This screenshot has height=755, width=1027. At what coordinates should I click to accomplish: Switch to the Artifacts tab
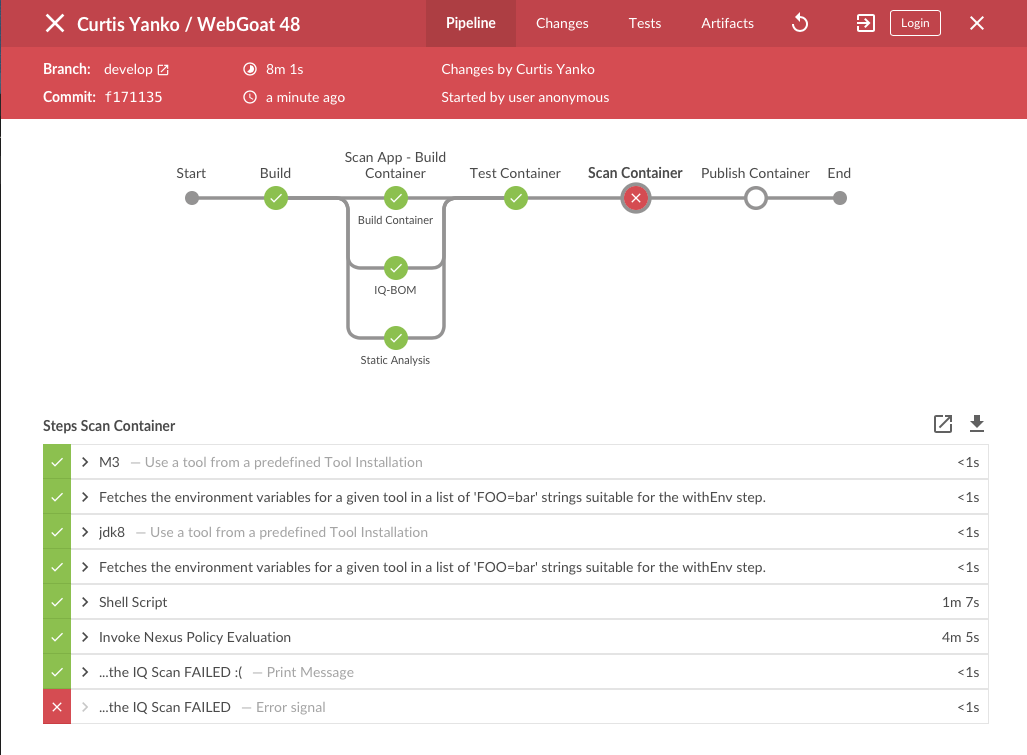tap(727, 24)
